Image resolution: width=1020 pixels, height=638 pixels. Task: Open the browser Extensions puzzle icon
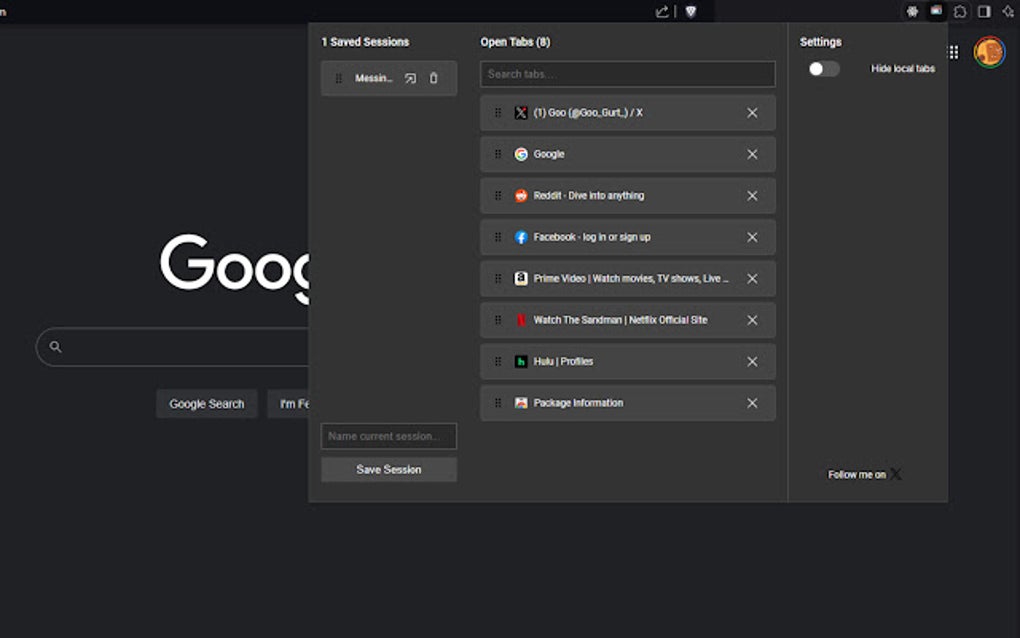[957, 11]
